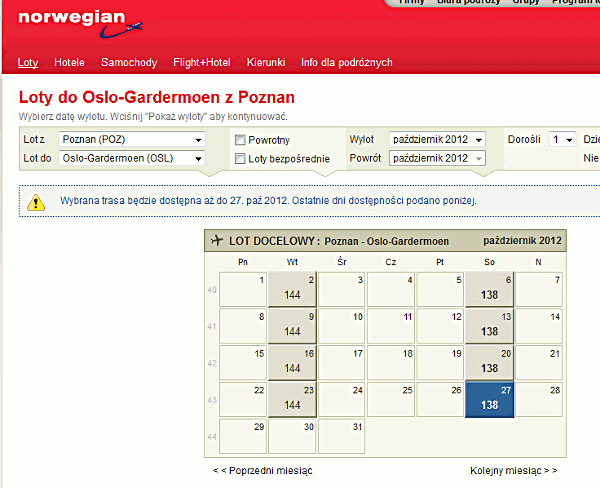Click the Loty do Oslo-Gardermoen z Poznan heading

pos(157,97)
